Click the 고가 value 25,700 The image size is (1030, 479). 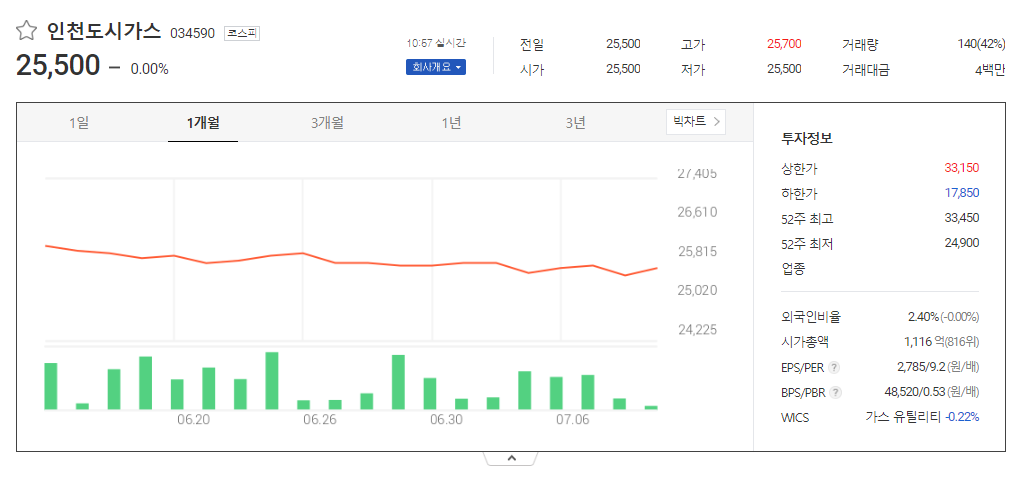(x=784, y=44)
